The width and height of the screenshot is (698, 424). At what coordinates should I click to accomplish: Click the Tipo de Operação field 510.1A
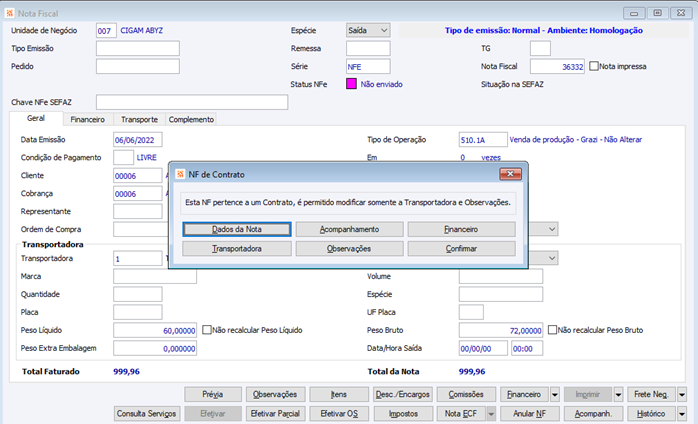coord(483,140)
